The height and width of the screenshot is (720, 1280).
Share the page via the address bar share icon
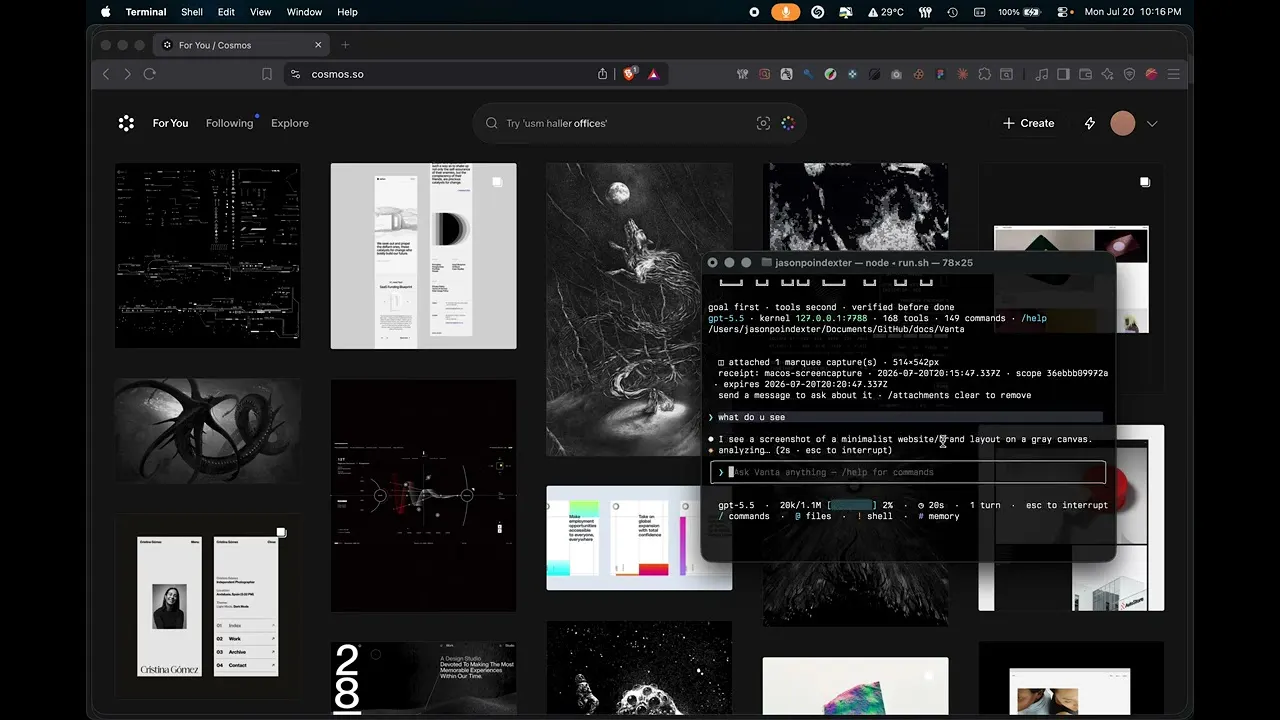(602, 74)
